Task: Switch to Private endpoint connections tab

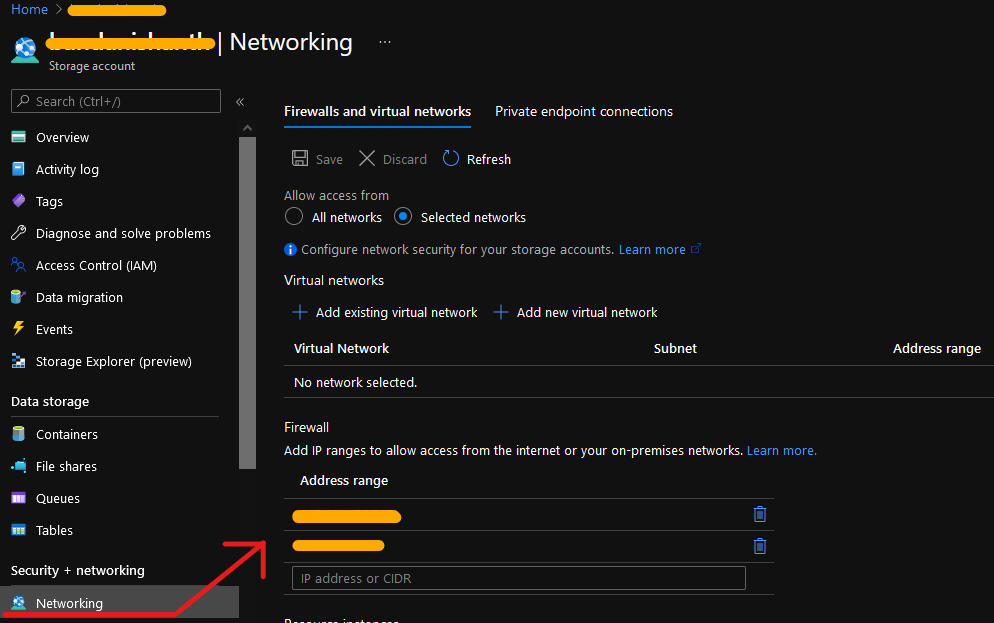Action: [x=584, y=112]
